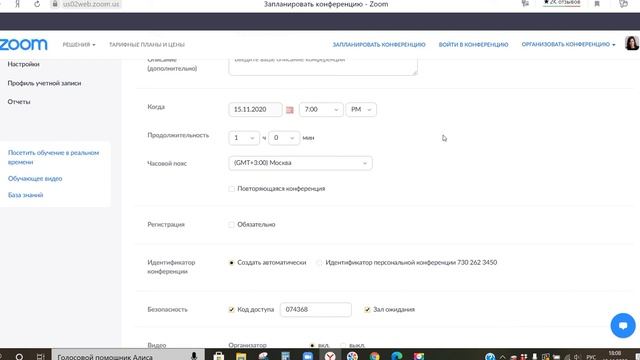Screen dimensions: 640x360
Task: Open Microsoft Store from the taskbar
Action: [x=219, y=356]
